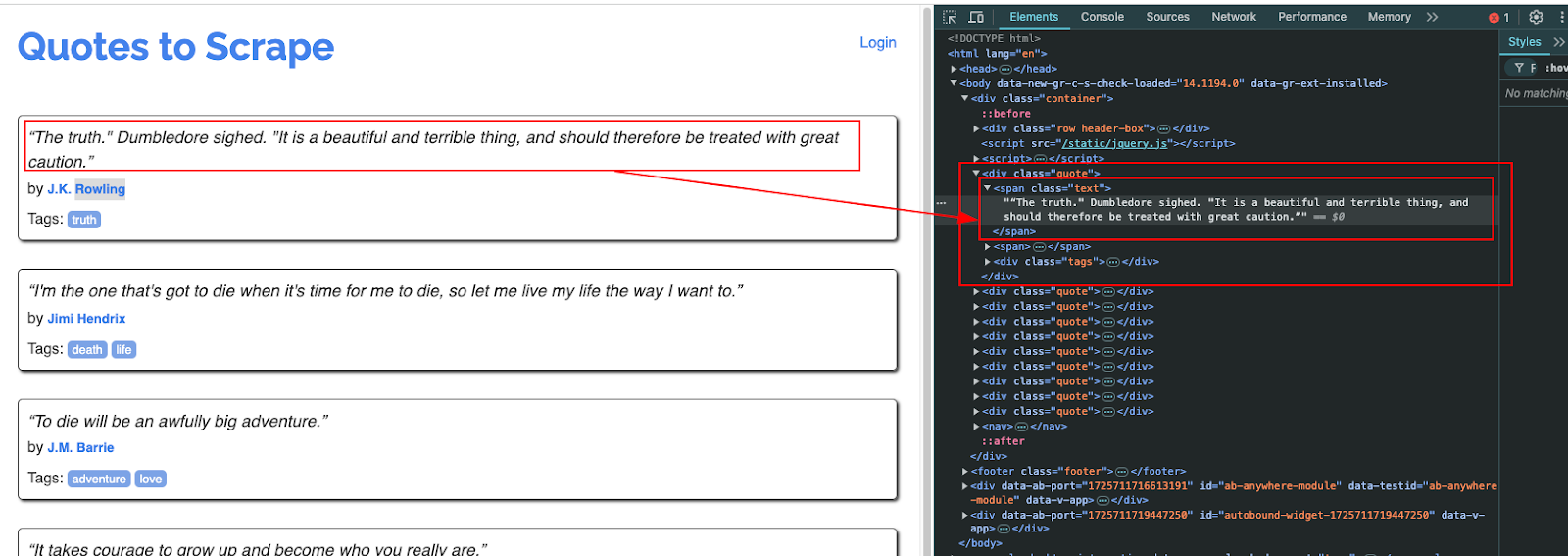Click the ellipsis in row header-box div
This screenshot has height=556, width=1568.
point(1164,128)
